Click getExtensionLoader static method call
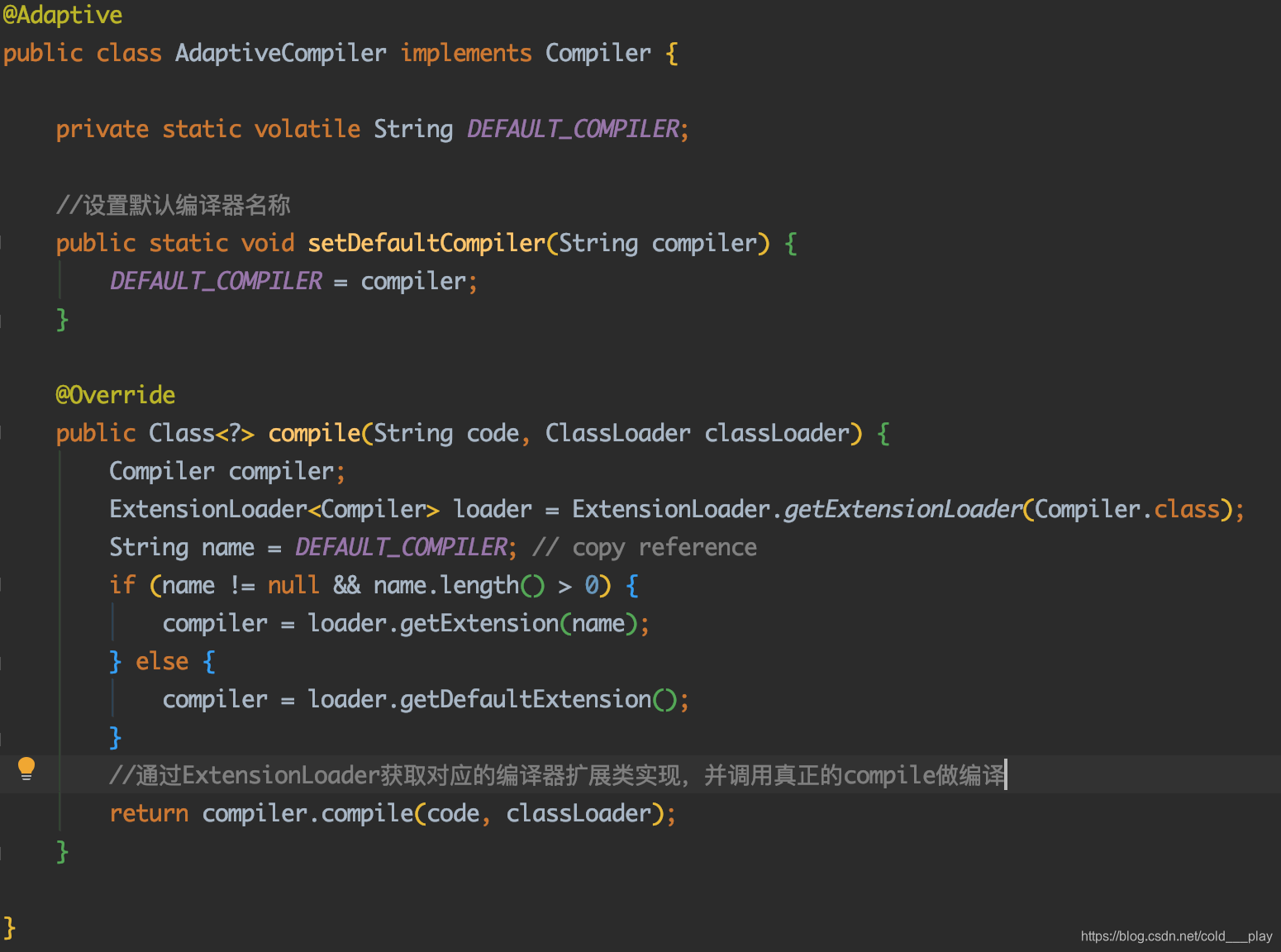Screen dimensions: 1281x952 pos(903,509)
